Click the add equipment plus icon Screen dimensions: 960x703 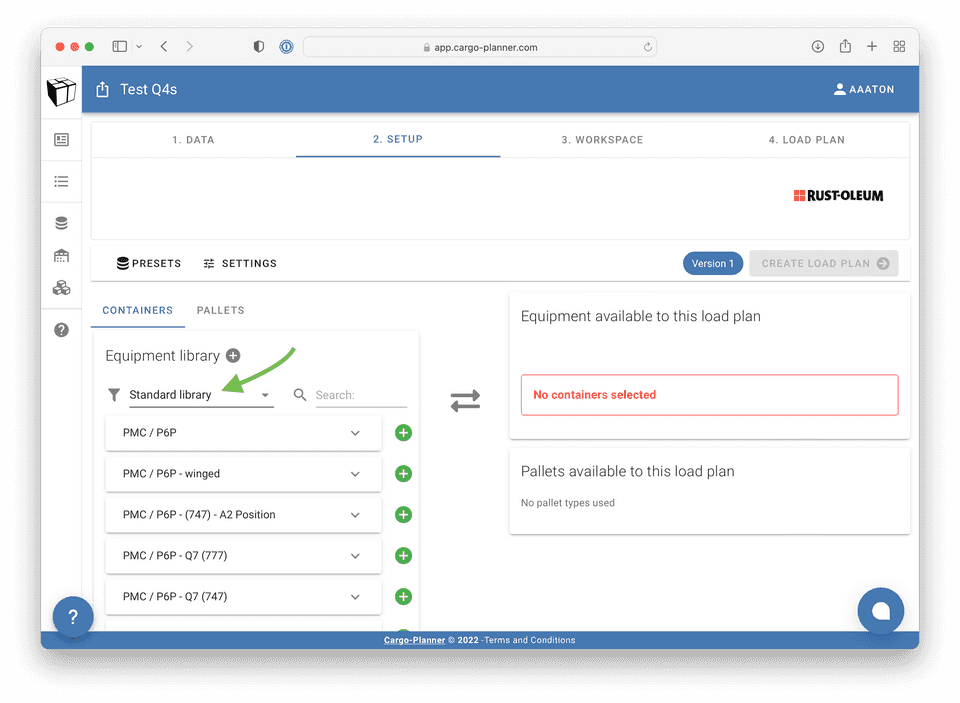click(233, 355)
